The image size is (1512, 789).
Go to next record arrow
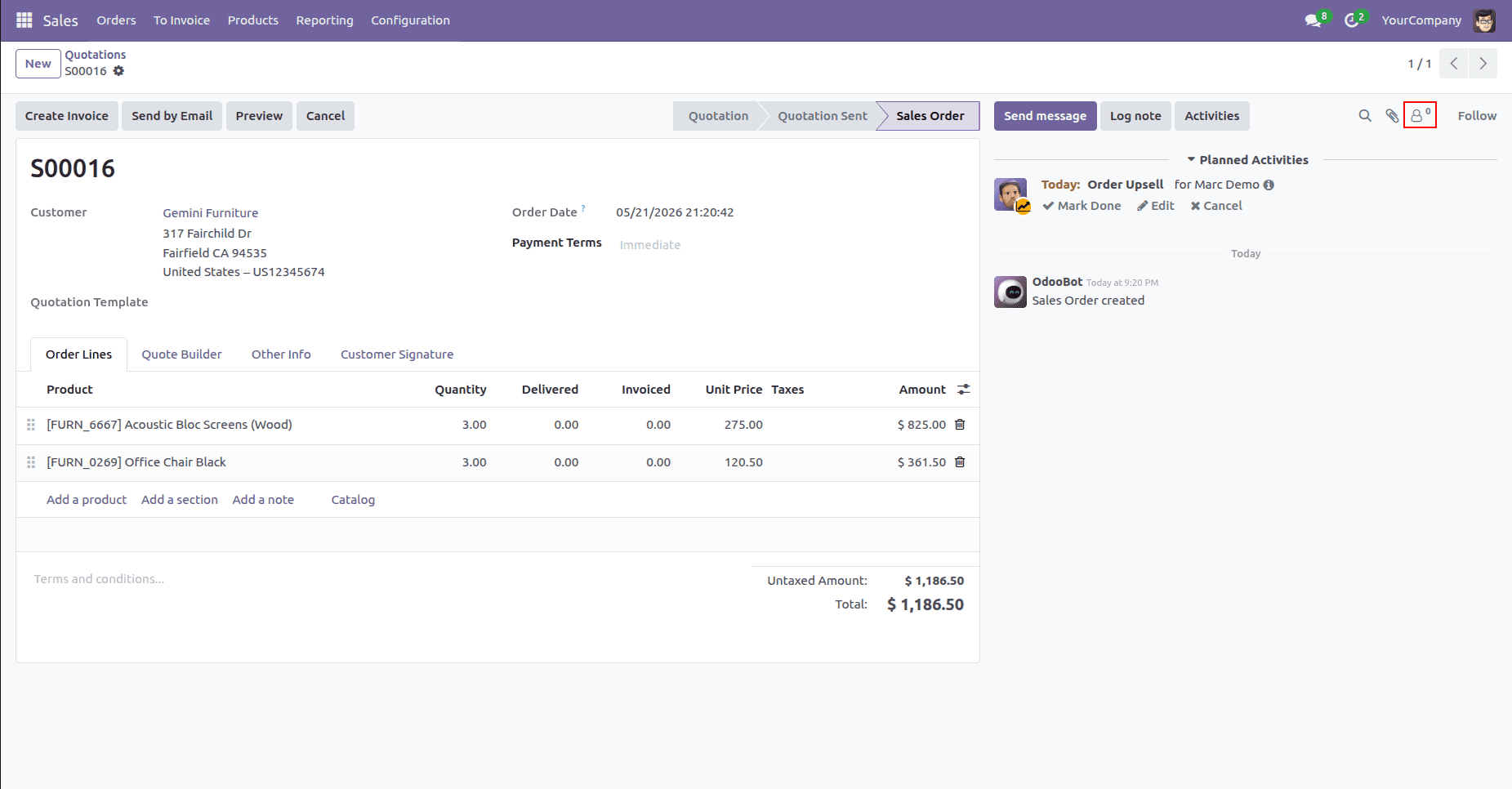(x=1483, y=64)
